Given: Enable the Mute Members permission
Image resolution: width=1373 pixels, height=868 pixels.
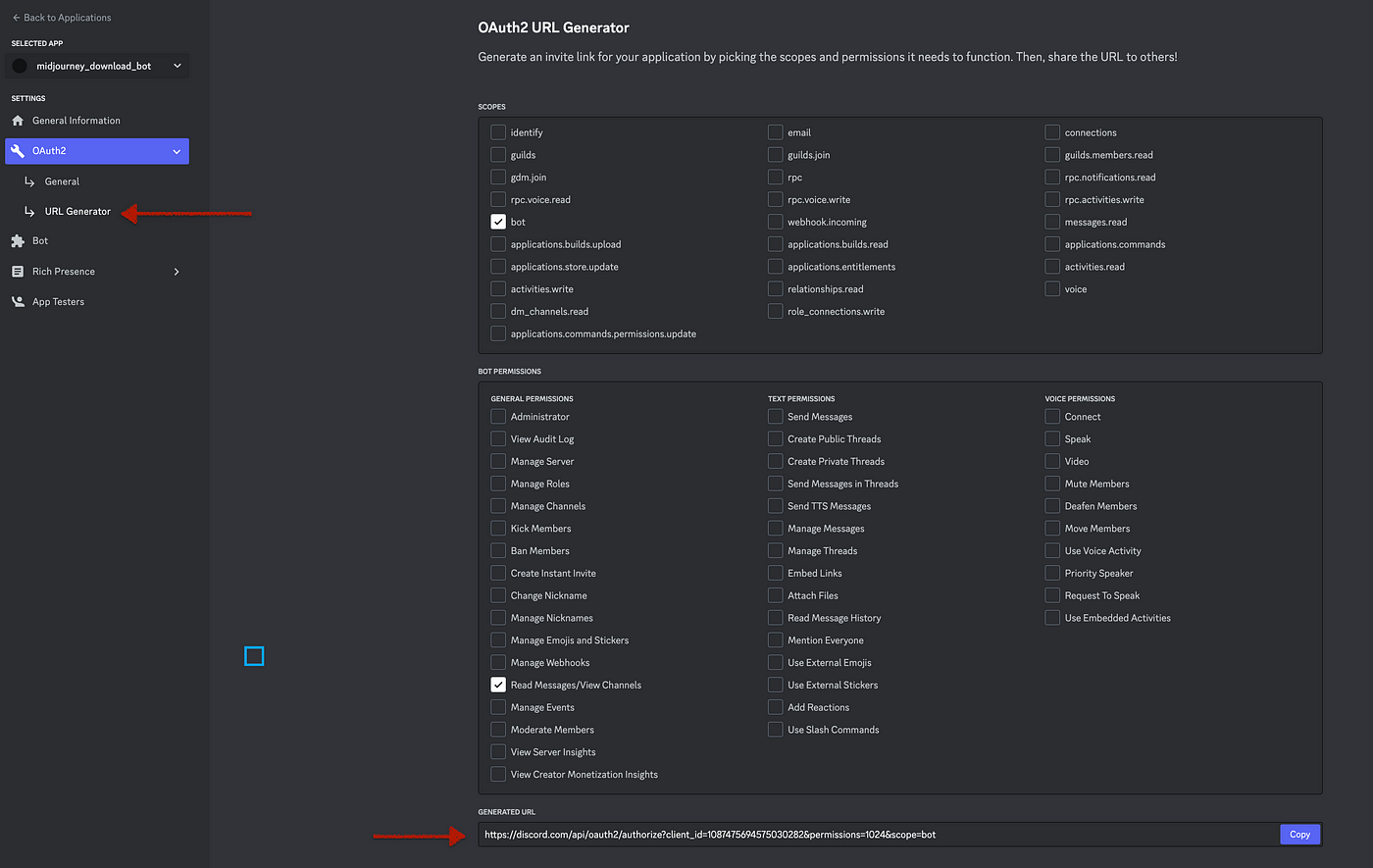Looking at the screenshot, I should tap(1052, 484).
